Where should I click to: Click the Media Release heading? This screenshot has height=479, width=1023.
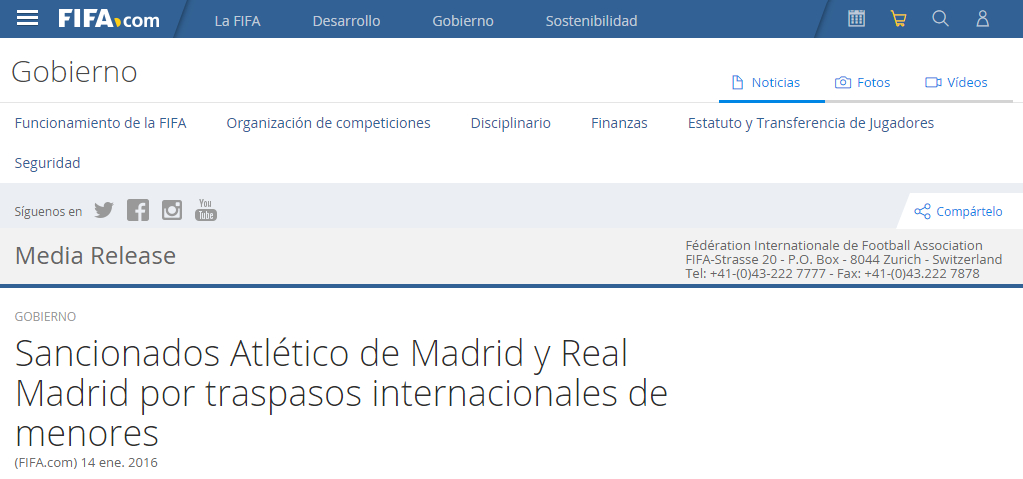pyautogui.click(x=95, y=256)
